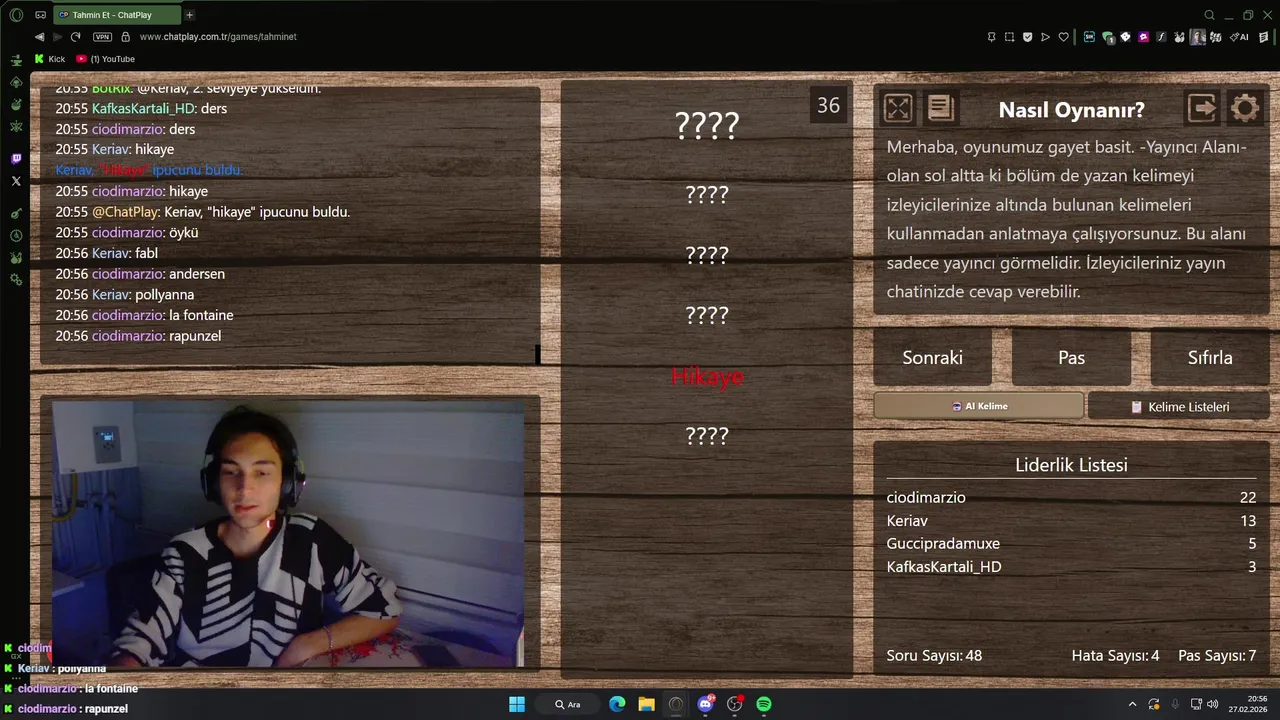This screenshot has width=1280, height=720.
Task: Click KafkasKartali_HD in the leaderboard
Action: [944, 567]
